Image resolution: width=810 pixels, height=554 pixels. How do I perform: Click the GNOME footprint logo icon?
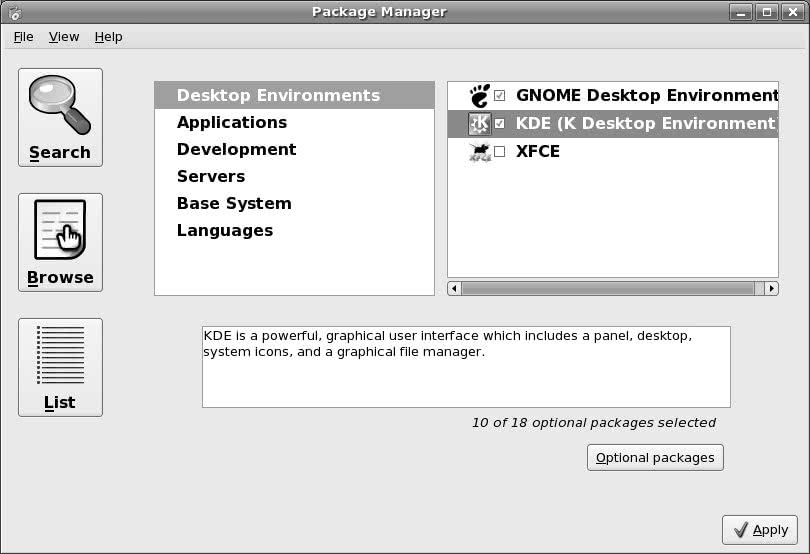[x=479, y=96]
